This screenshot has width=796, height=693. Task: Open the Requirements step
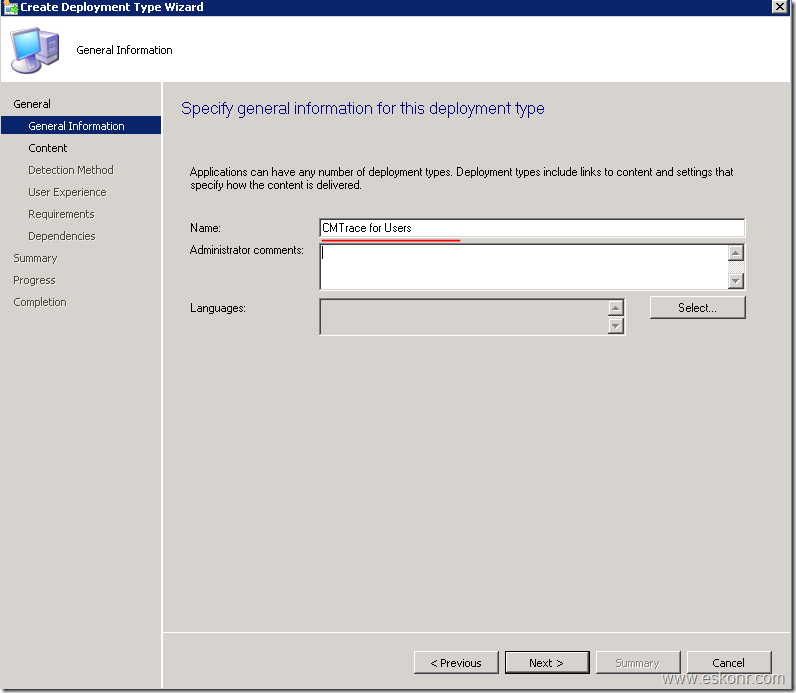click(61, 214)
